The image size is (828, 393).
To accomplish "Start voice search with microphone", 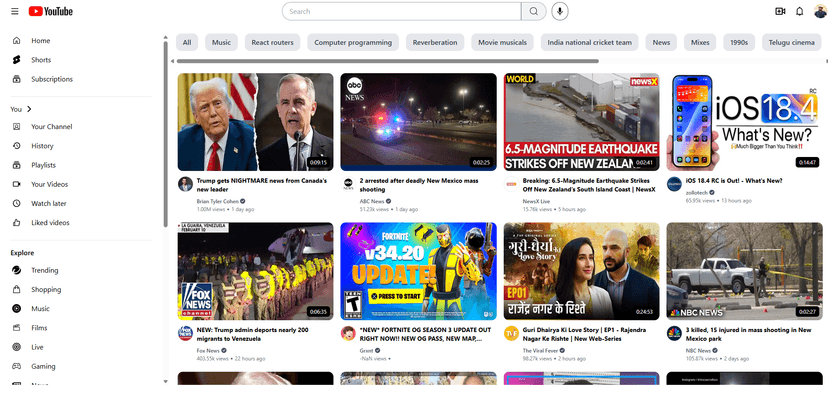I will pyautogui.click(x=560, y=11).
